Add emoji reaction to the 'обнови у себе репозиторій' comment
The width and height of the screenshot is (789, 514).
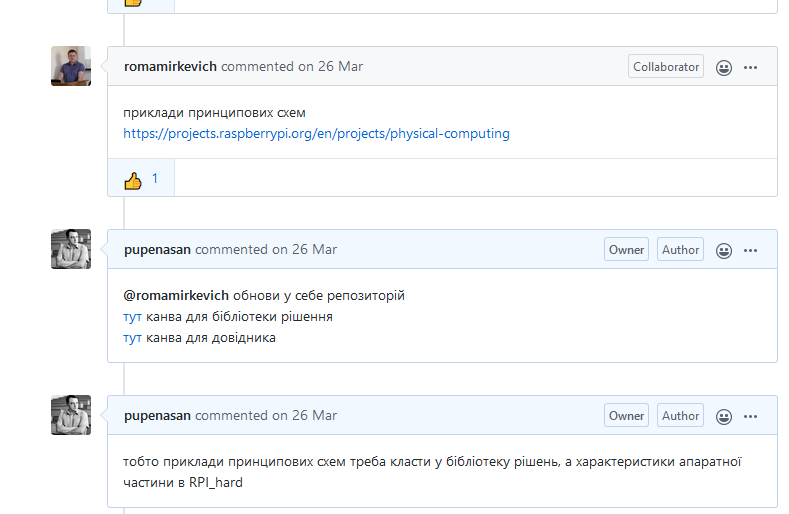click(x=724, y=250)
